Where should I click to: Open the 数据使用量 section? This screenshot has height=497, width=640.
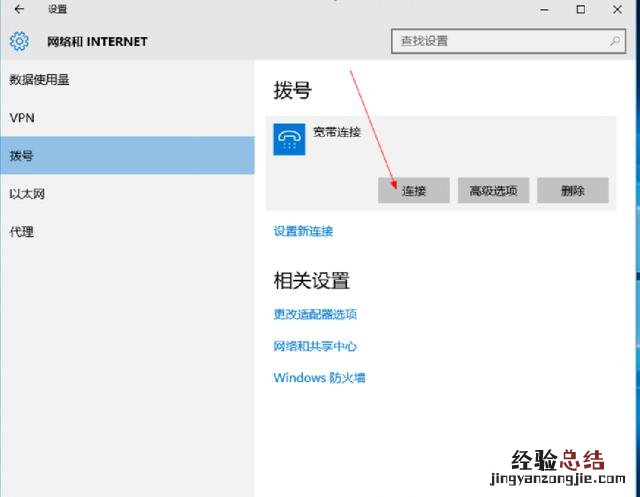[x=40, y=80]
